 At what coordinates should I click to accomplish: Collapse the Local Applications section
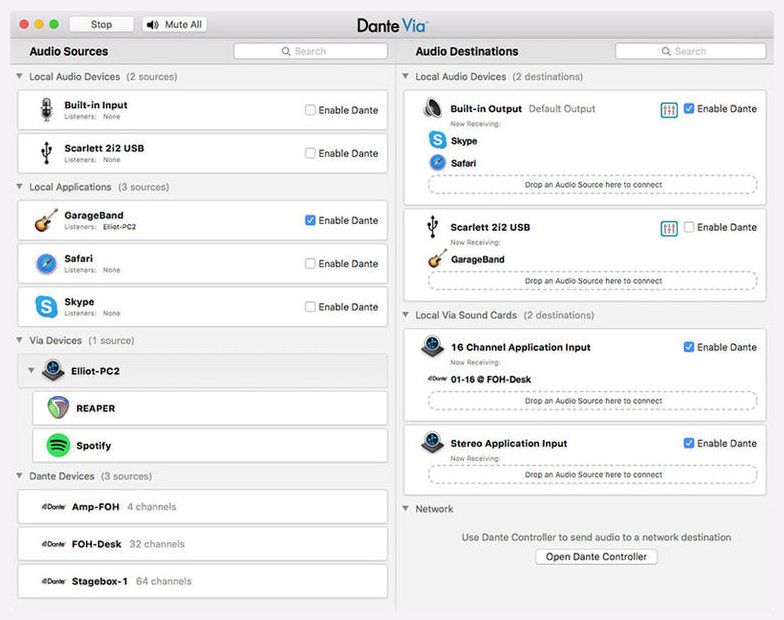click(x=19, y=186)
